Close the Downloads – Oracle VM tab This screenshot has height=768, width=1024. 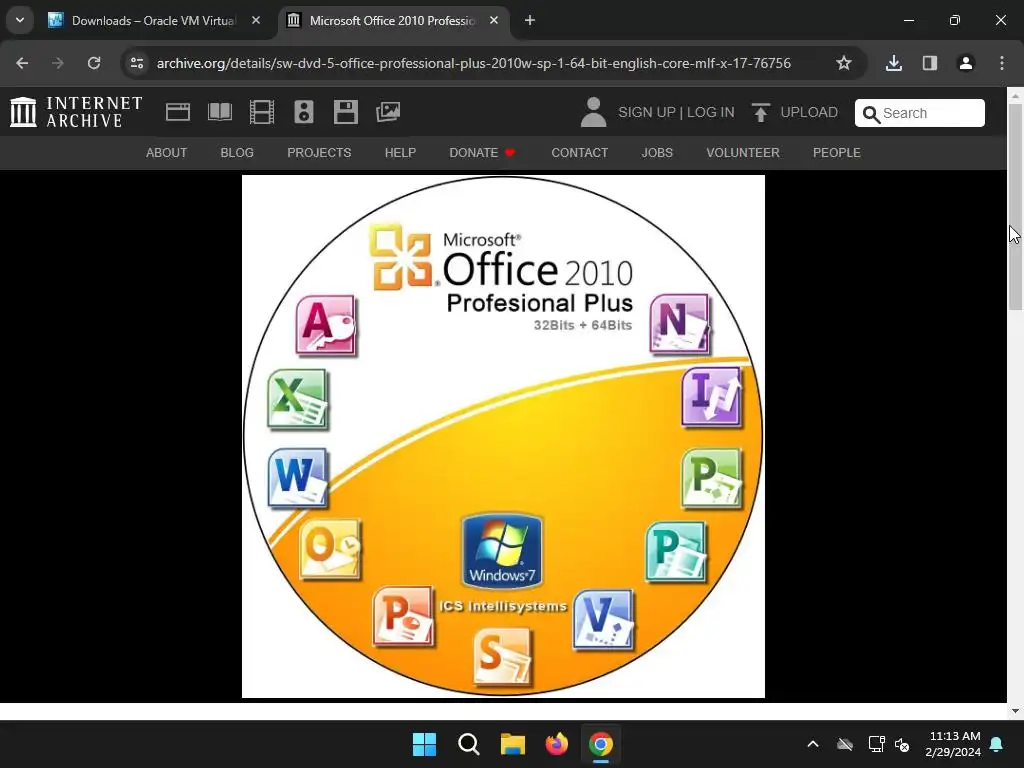tap(256, 20)
